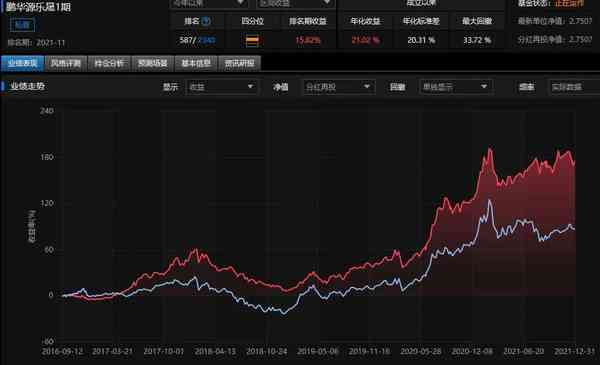Click the orange quartile indicator icon
The image size is (600, 365).
252,41
